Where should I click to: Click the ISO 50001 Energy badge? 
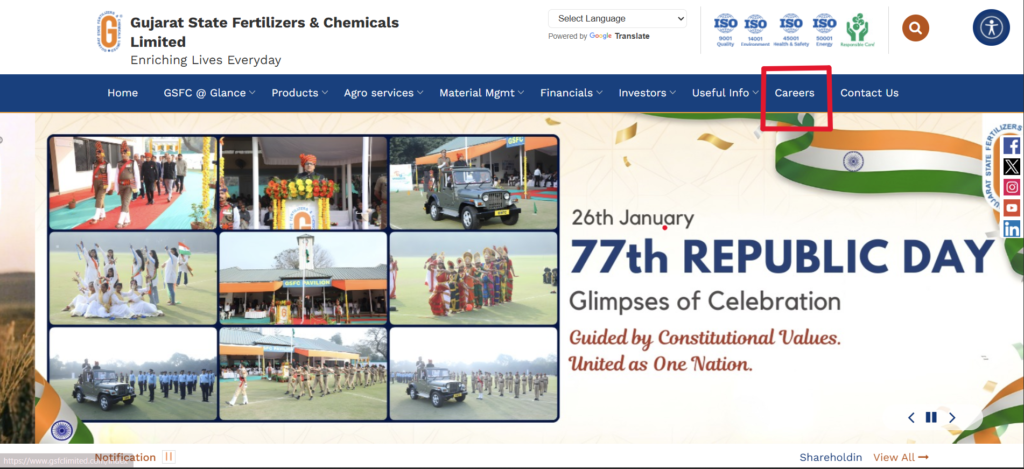coord(824,31)
